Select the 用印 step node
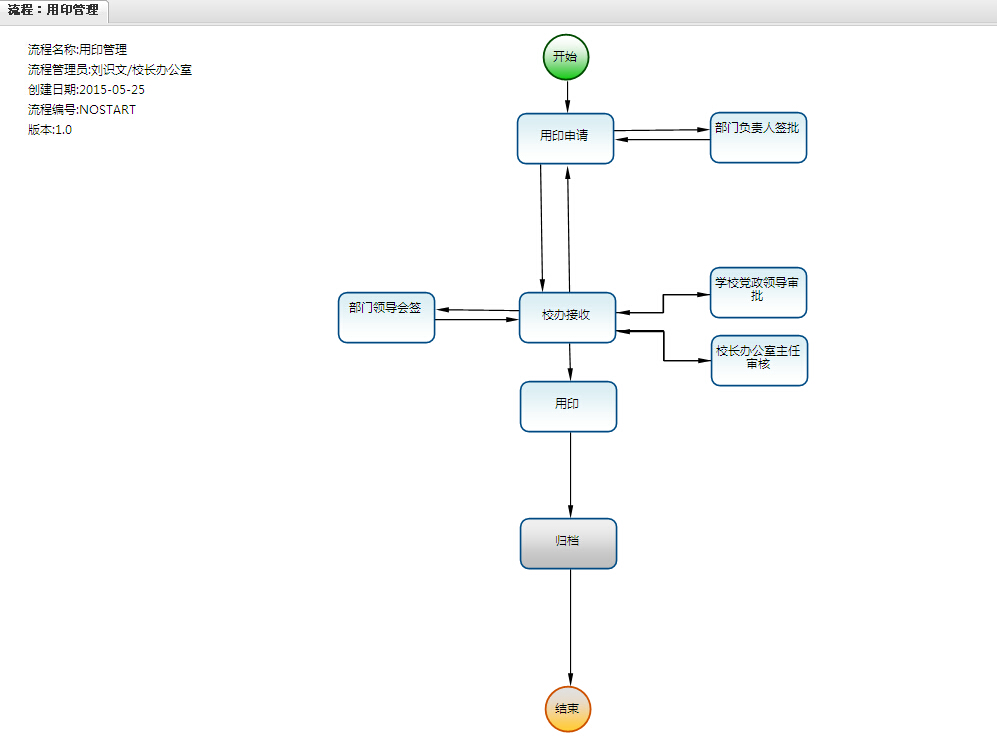The image size is (997, 742). (x=568, y=406)
